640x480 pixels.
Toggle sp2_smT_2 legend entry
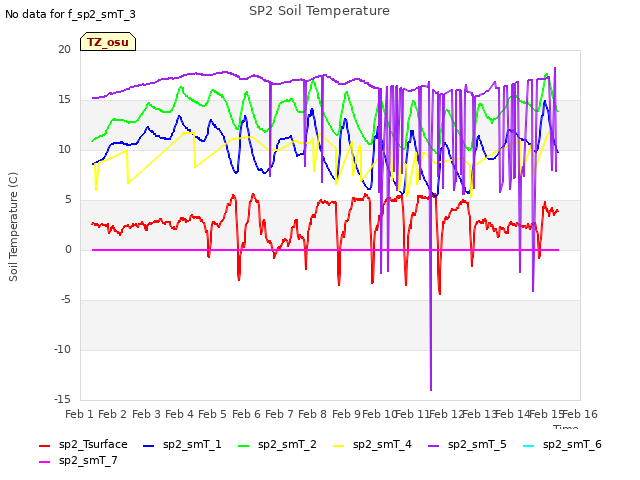(277, 444)
